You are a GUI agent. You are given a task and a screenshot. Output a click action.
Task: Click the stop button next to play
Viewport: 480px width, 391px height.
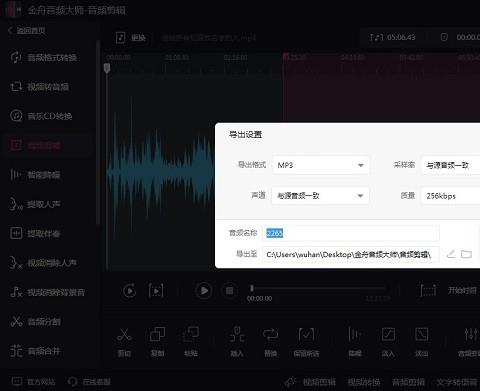click(x=229, y=291)
